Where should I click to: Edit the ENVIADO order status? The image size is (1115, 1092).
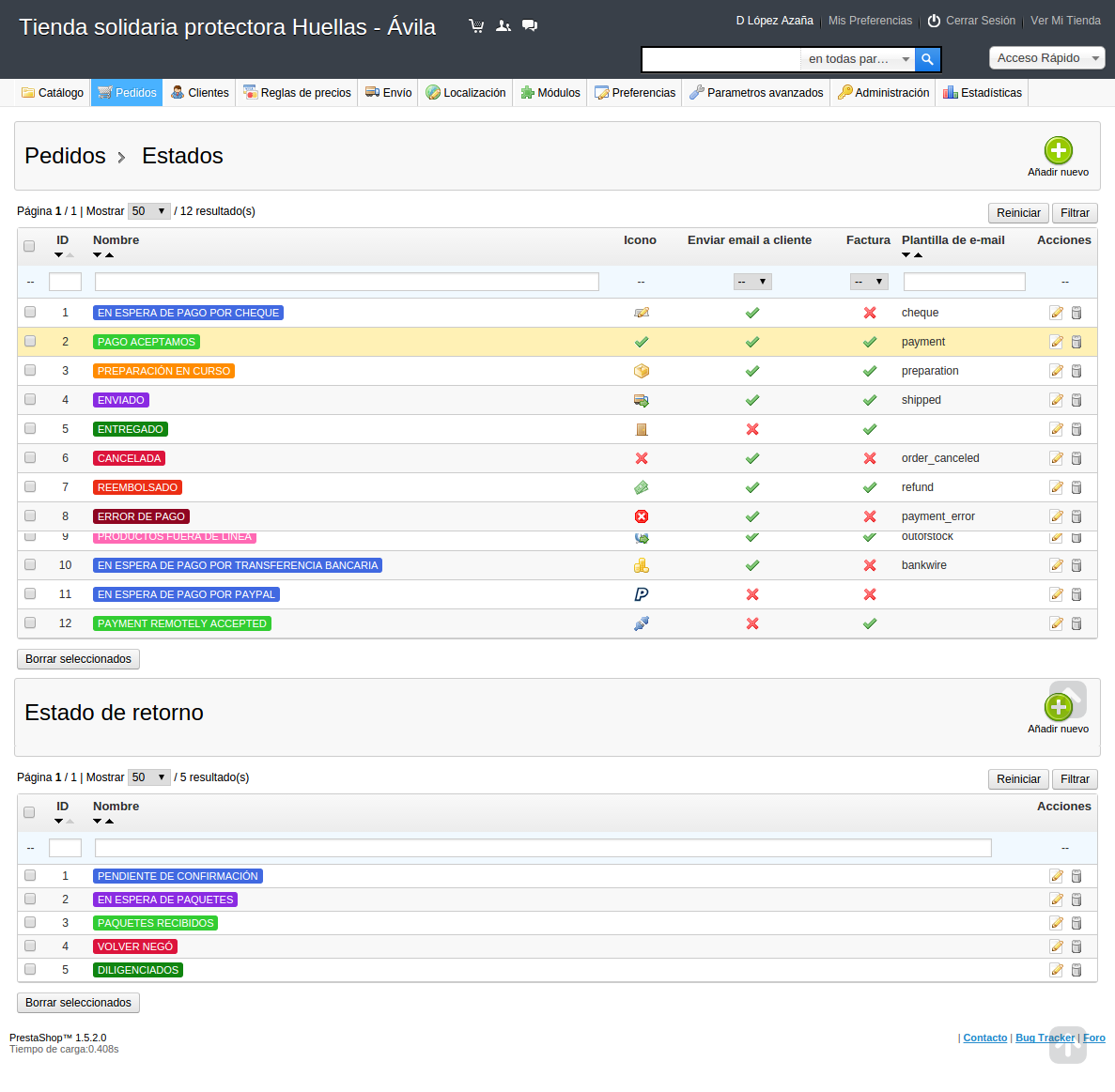pos(1056,400)
